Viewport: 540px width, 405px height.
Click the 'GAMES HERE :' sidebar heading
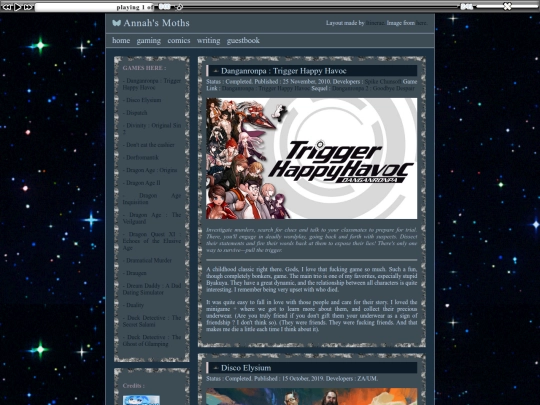click(144, 68)
